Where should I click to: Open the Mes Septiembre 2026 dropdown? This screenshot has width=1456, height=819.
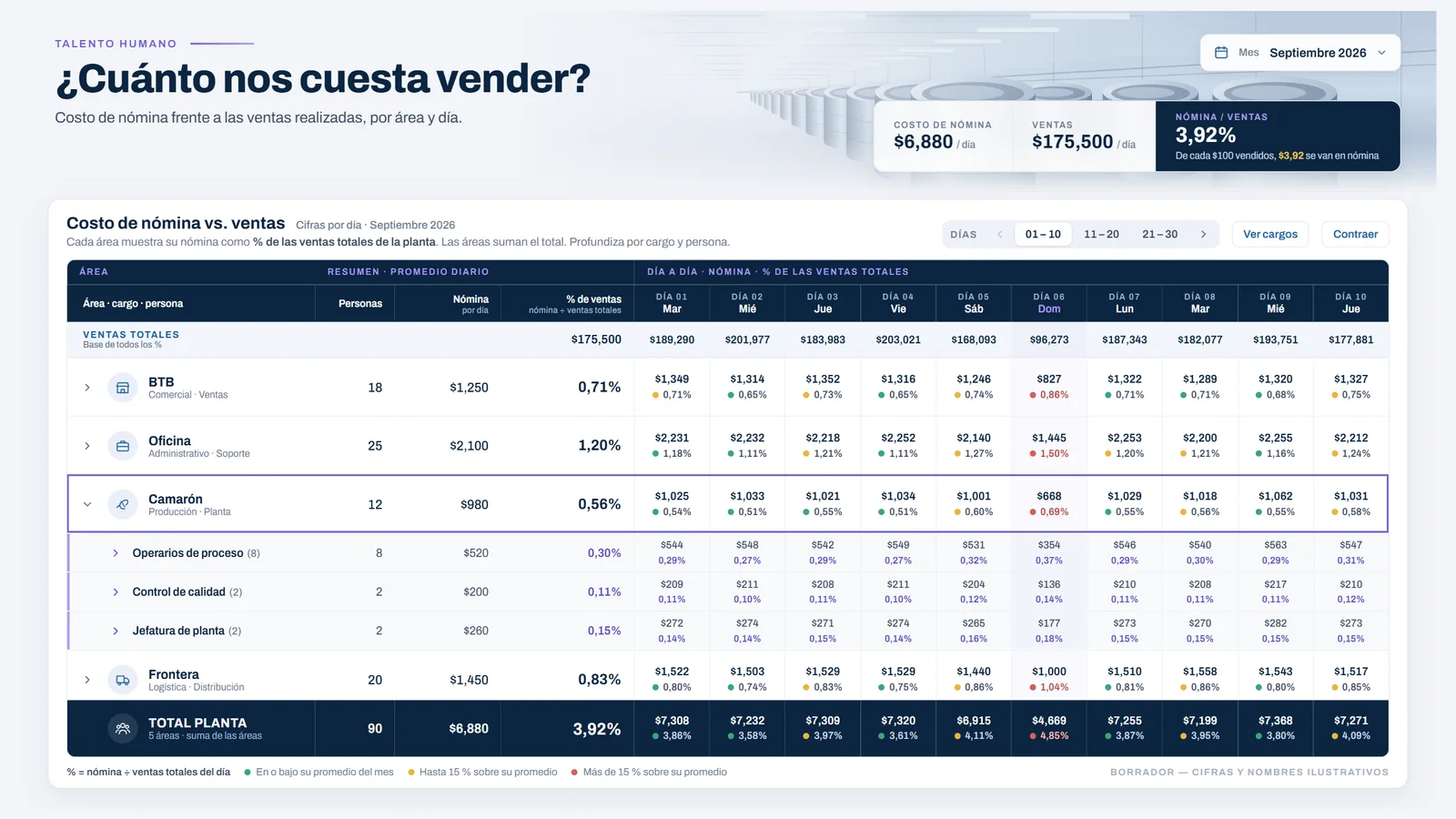coord(1299,53)
